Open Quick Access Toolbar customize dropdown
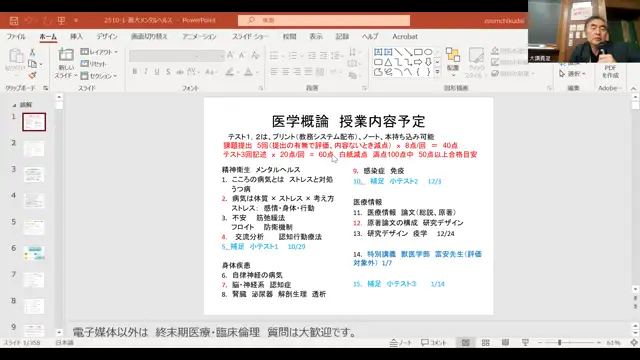Screen dimensions: 640x360 coord(76,20)
